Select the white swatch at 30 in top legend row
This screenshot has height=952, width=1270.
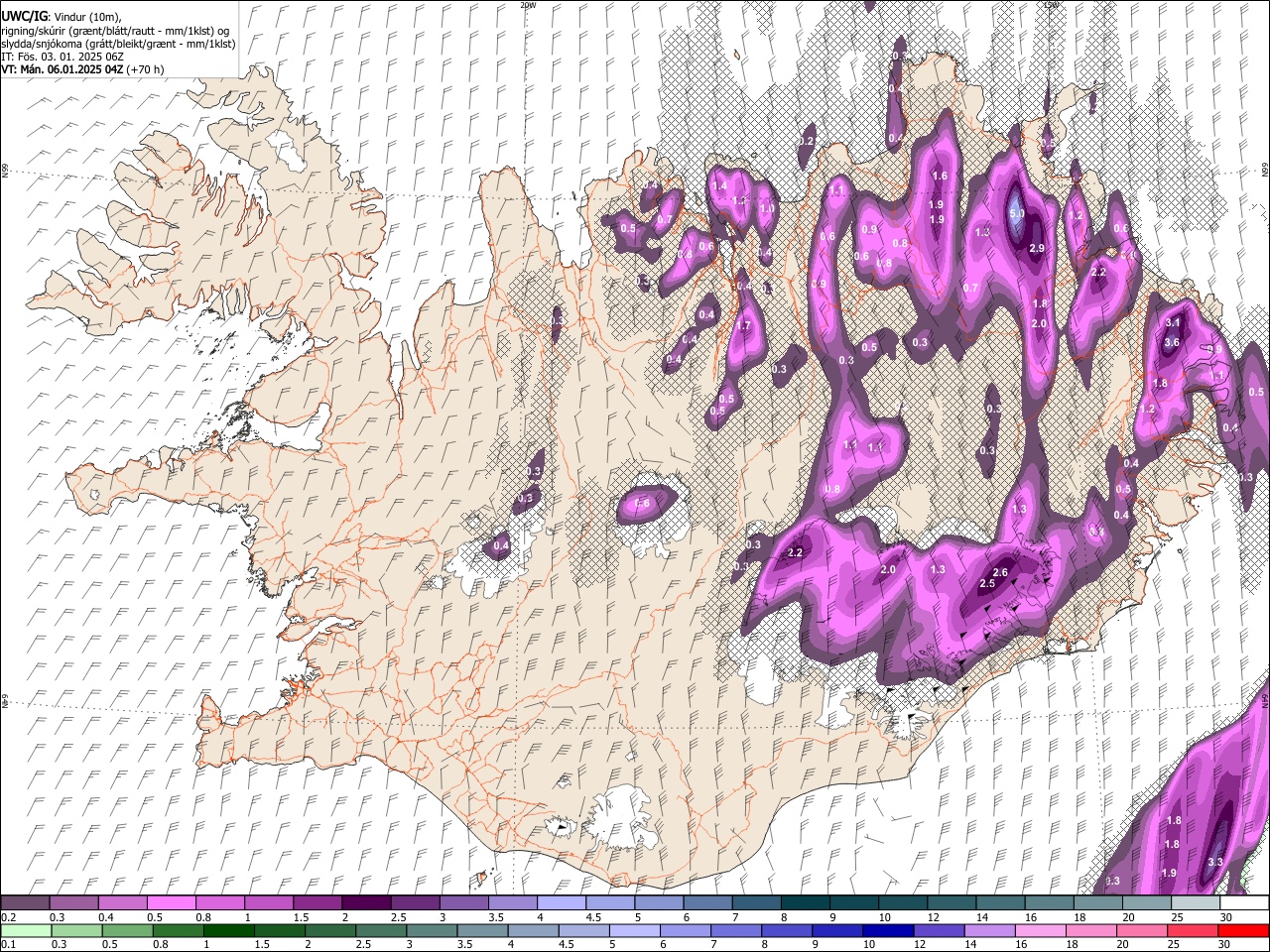click(1244, 903)
